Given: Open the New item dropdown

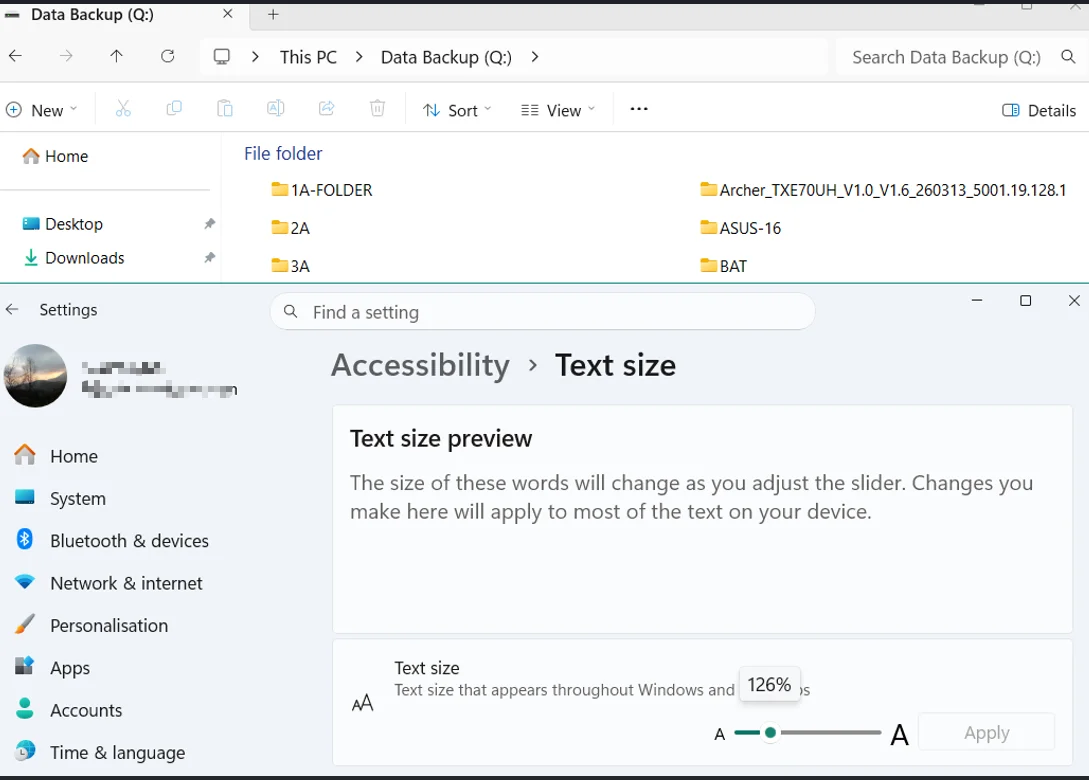Looking at the screenshot, I should pyautogui.click(x=42, y=110).
